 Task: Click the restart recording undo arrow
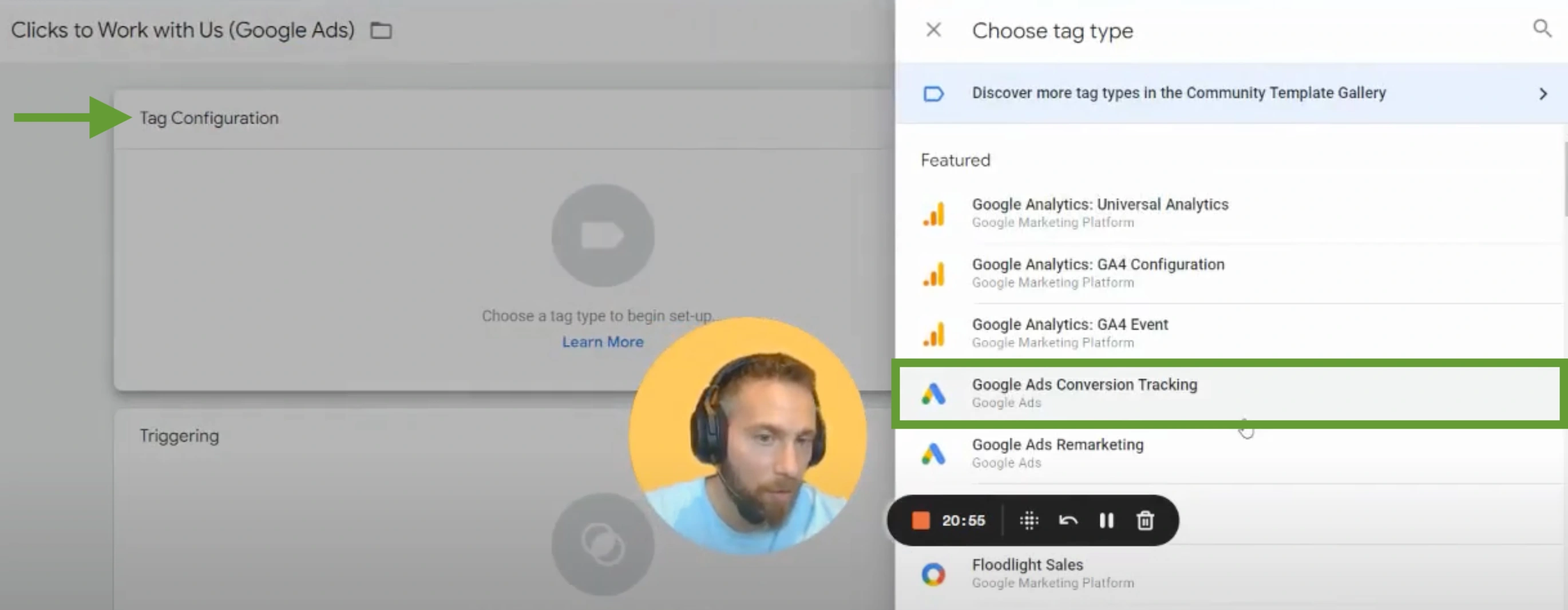point(1068,521)
